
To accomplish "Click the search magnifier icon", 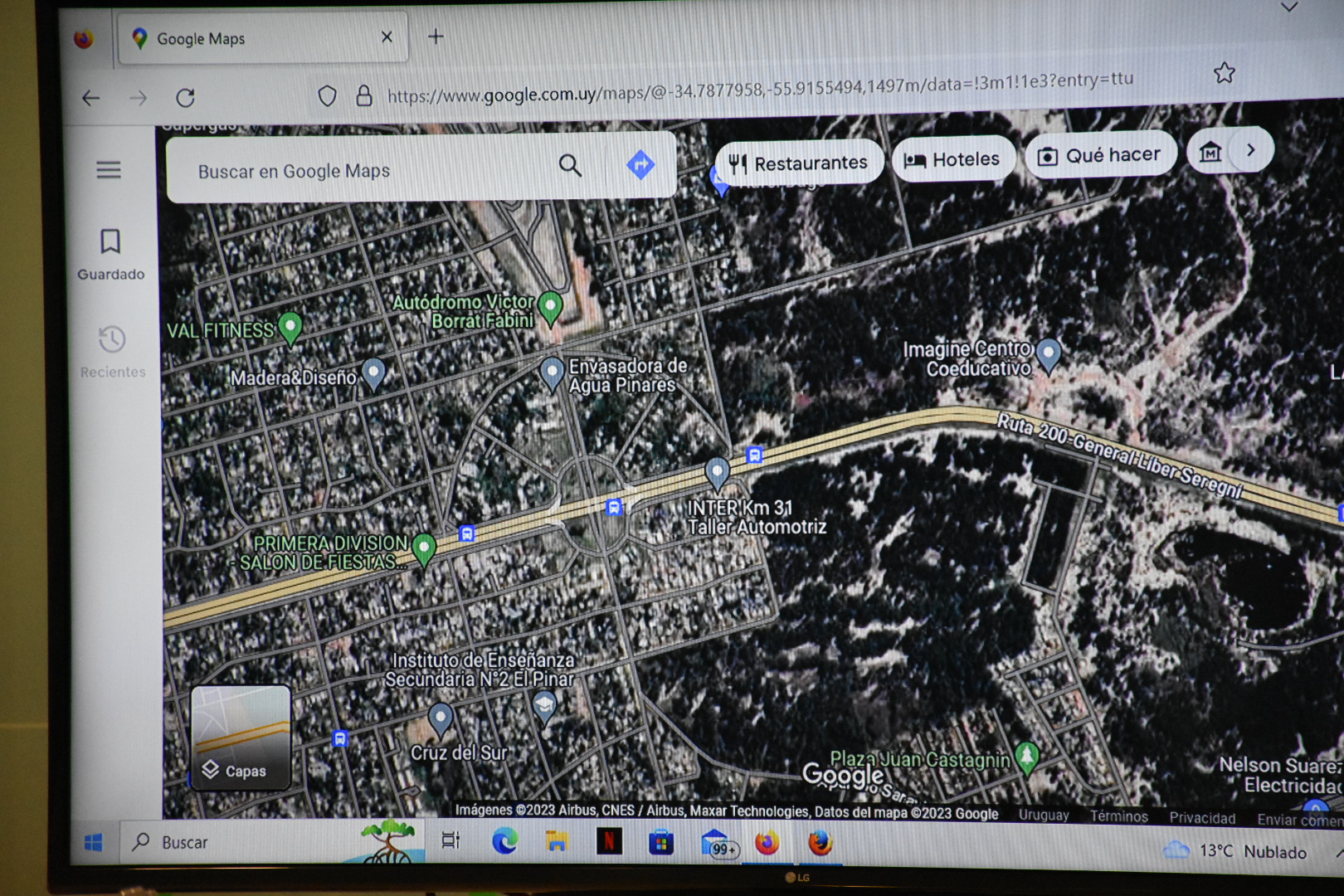I will 570,165.
